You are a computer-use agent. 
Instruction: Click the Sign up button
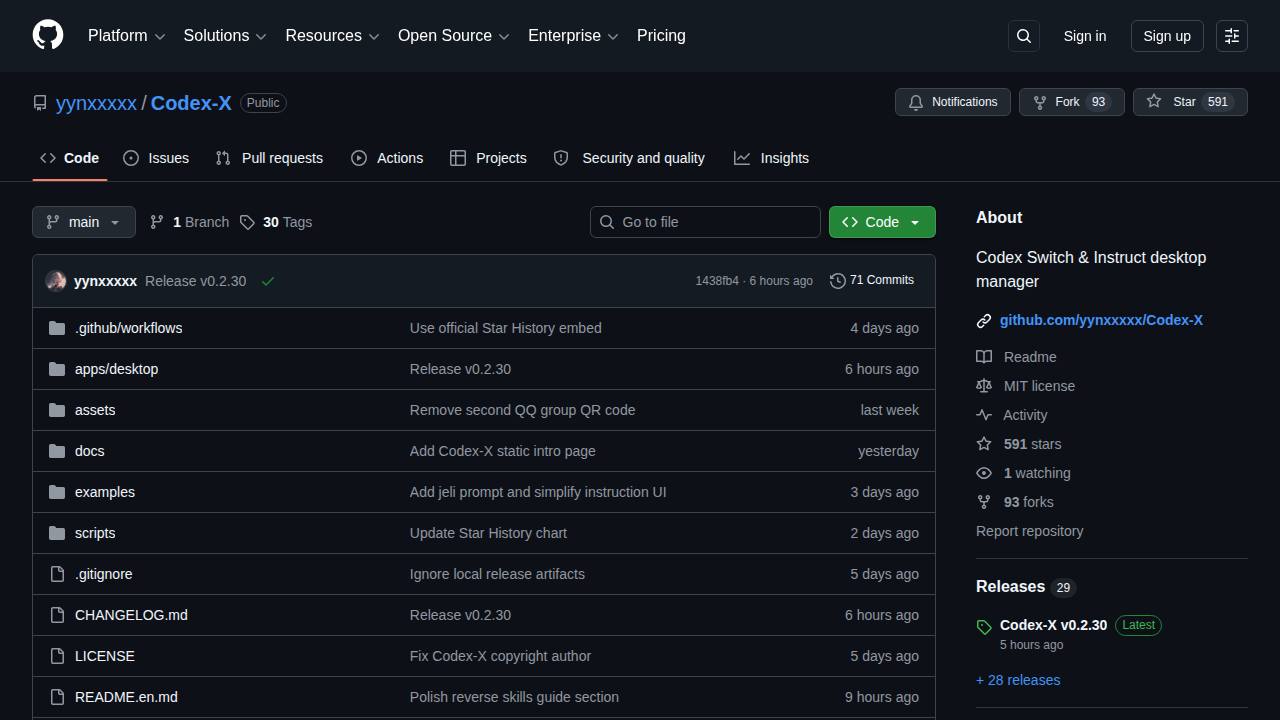tap(1167, 36)
